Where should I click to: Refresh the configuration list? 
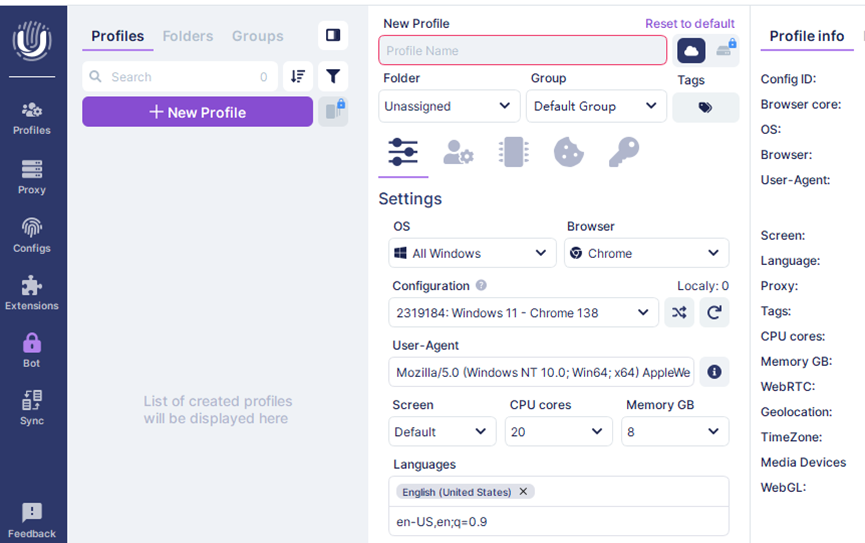tap(714, 312)
